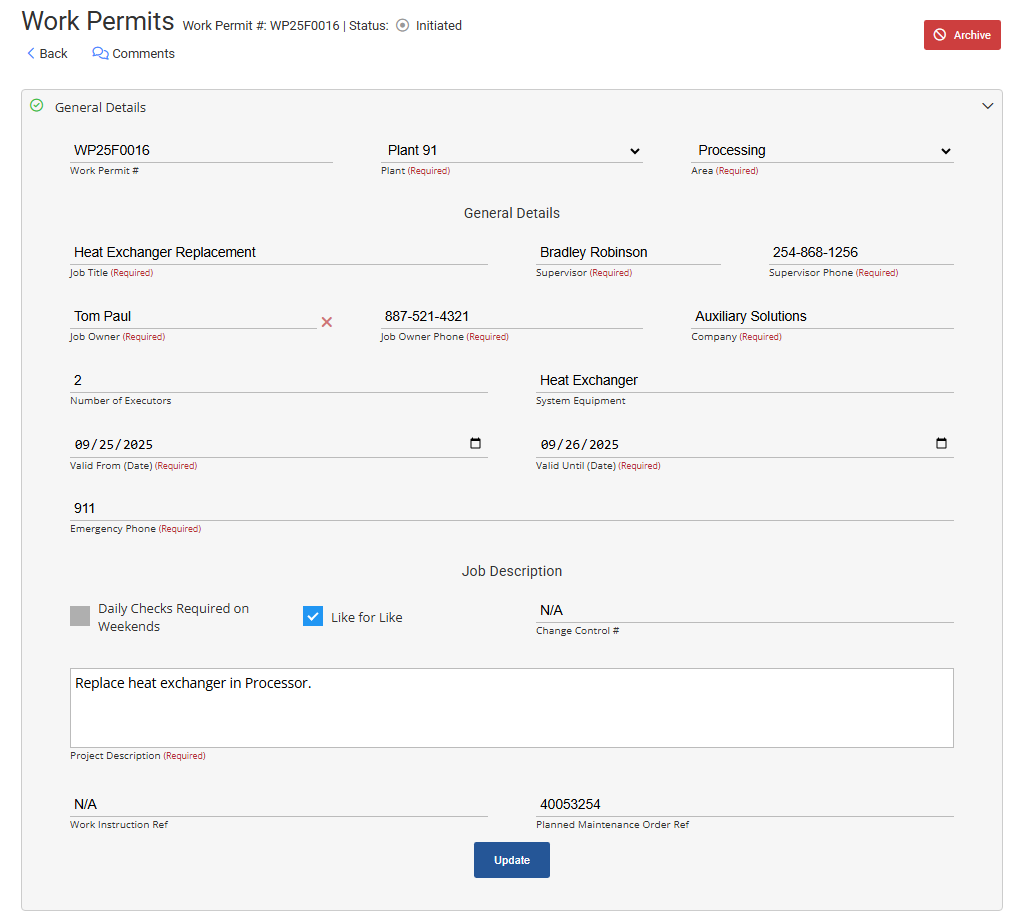
Task: Open the Plant dropdown showing Plant 91
Action: [511, 151]
